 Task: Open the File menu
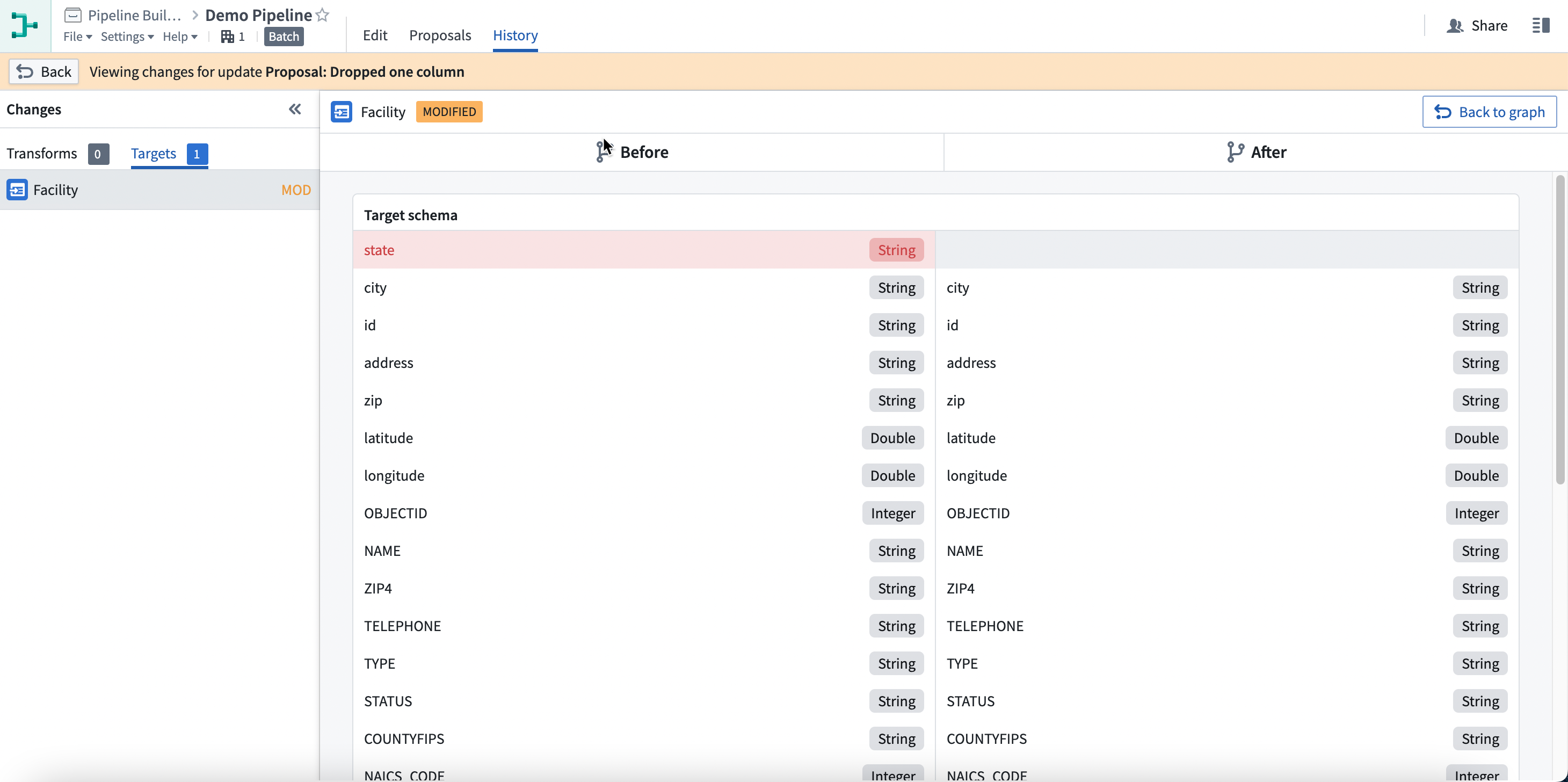[77, 36]
